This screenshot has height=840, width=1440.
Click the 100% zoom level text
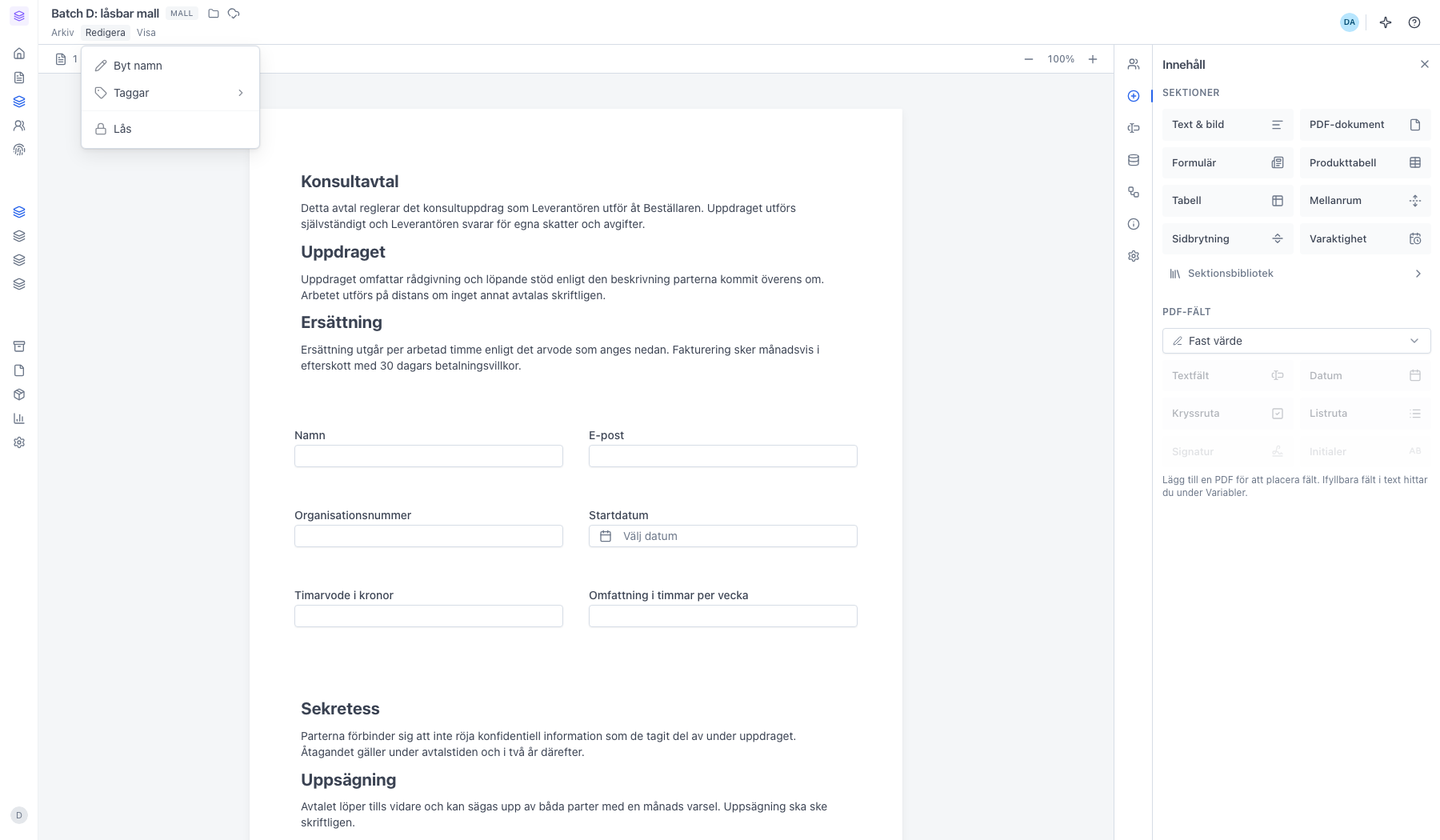(x=1061, y=59)
